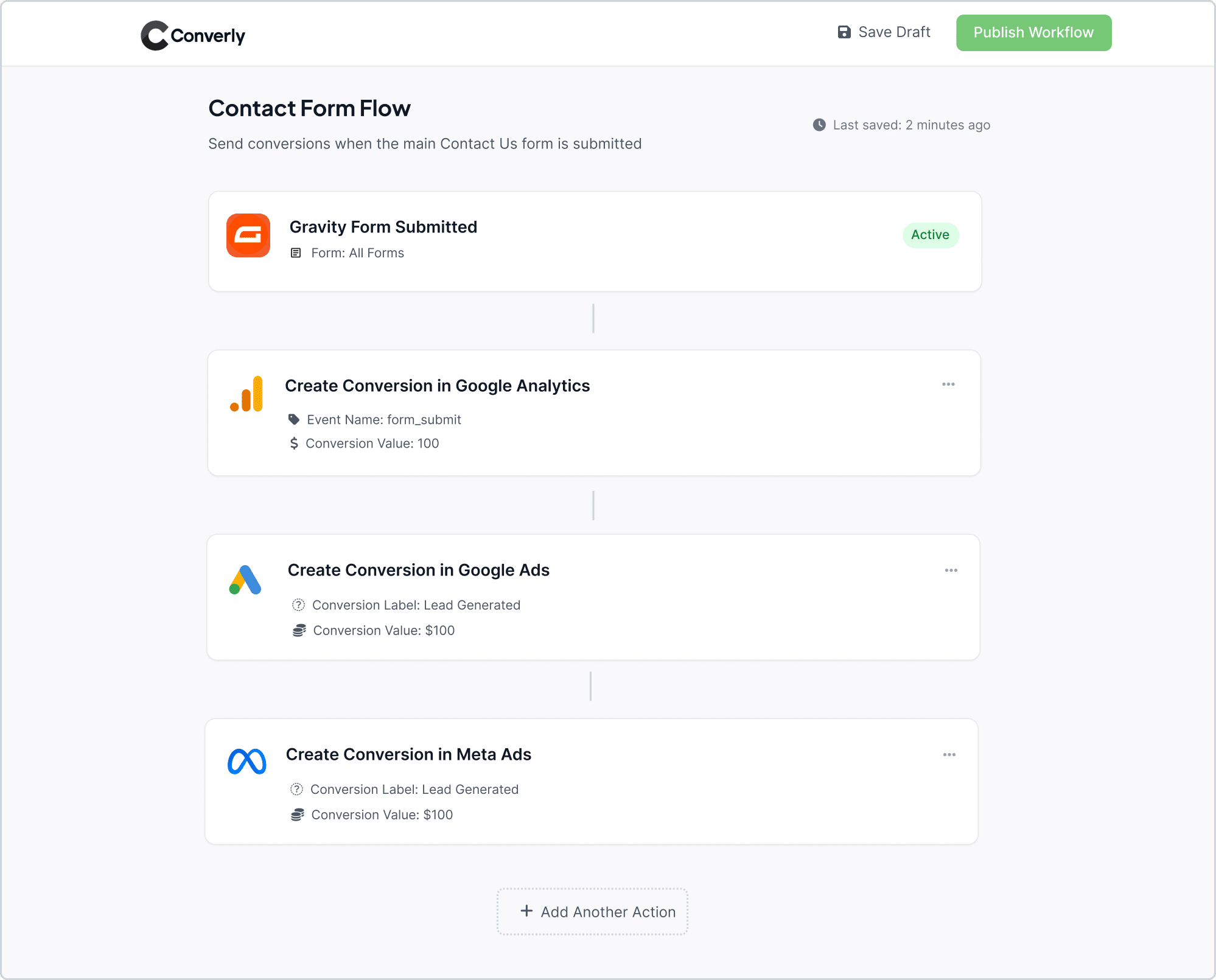Click the Google Analytics bar chart icon
This screenshot has width=1216, height=980.
point(246,394)
